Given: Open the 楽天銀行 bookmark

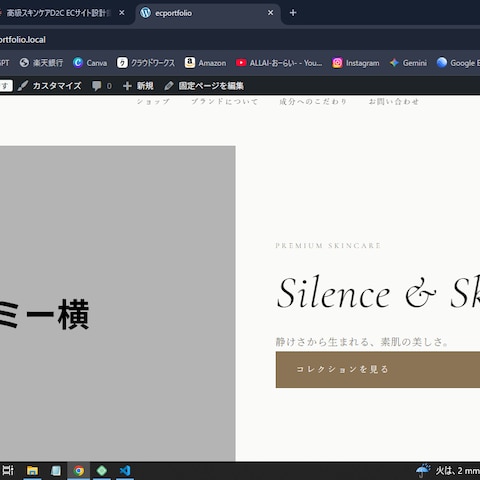Looking at the screenshot, I should point(41,63).
